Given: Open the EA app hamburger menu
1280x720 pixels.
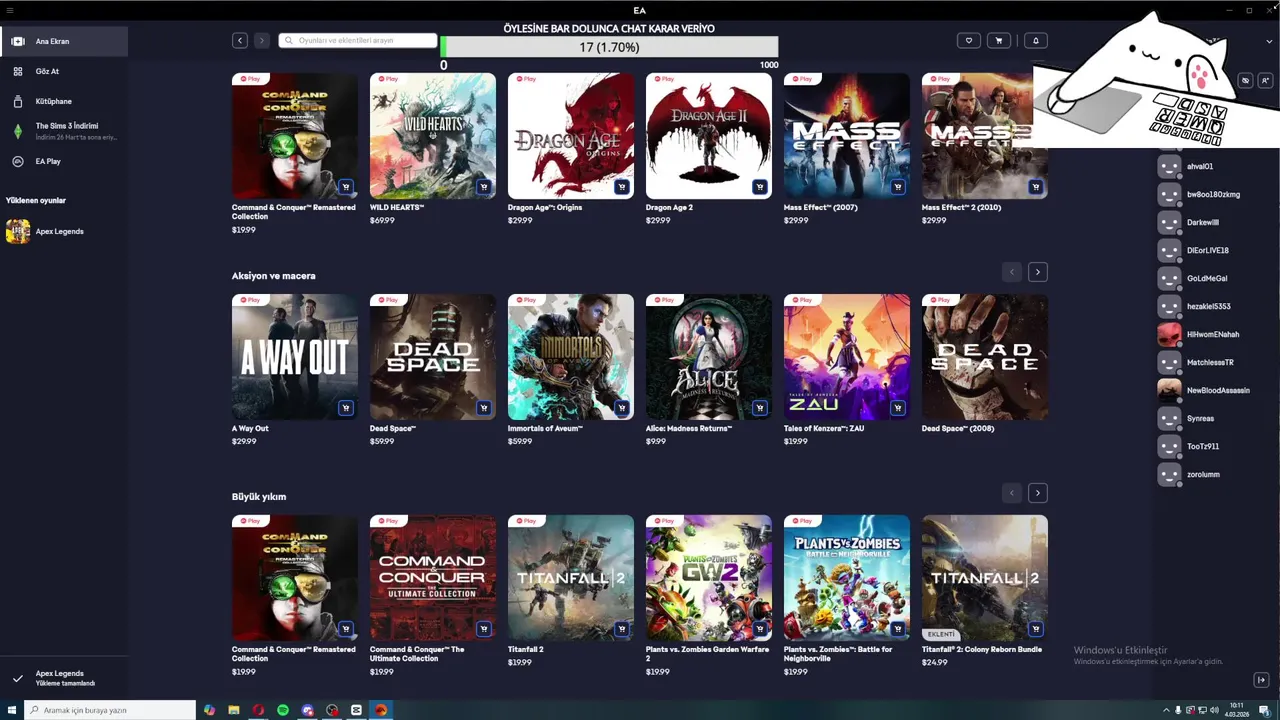Looking at the screenshot, I should point(10,10).
